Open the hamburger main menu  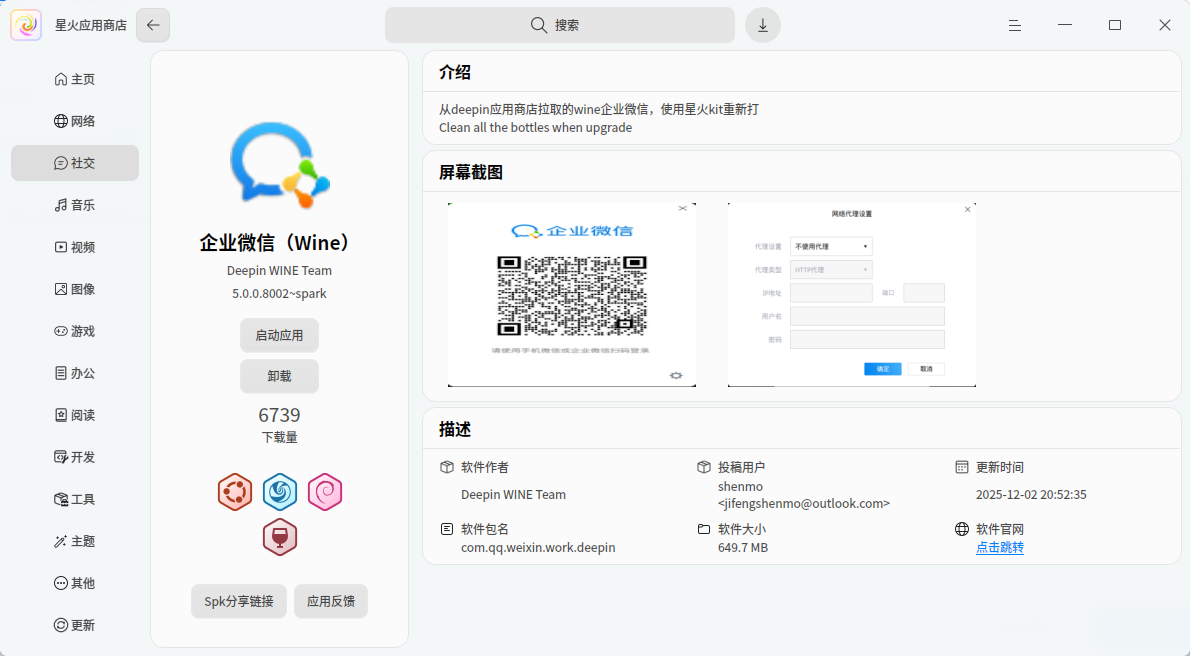point(1015,25)
